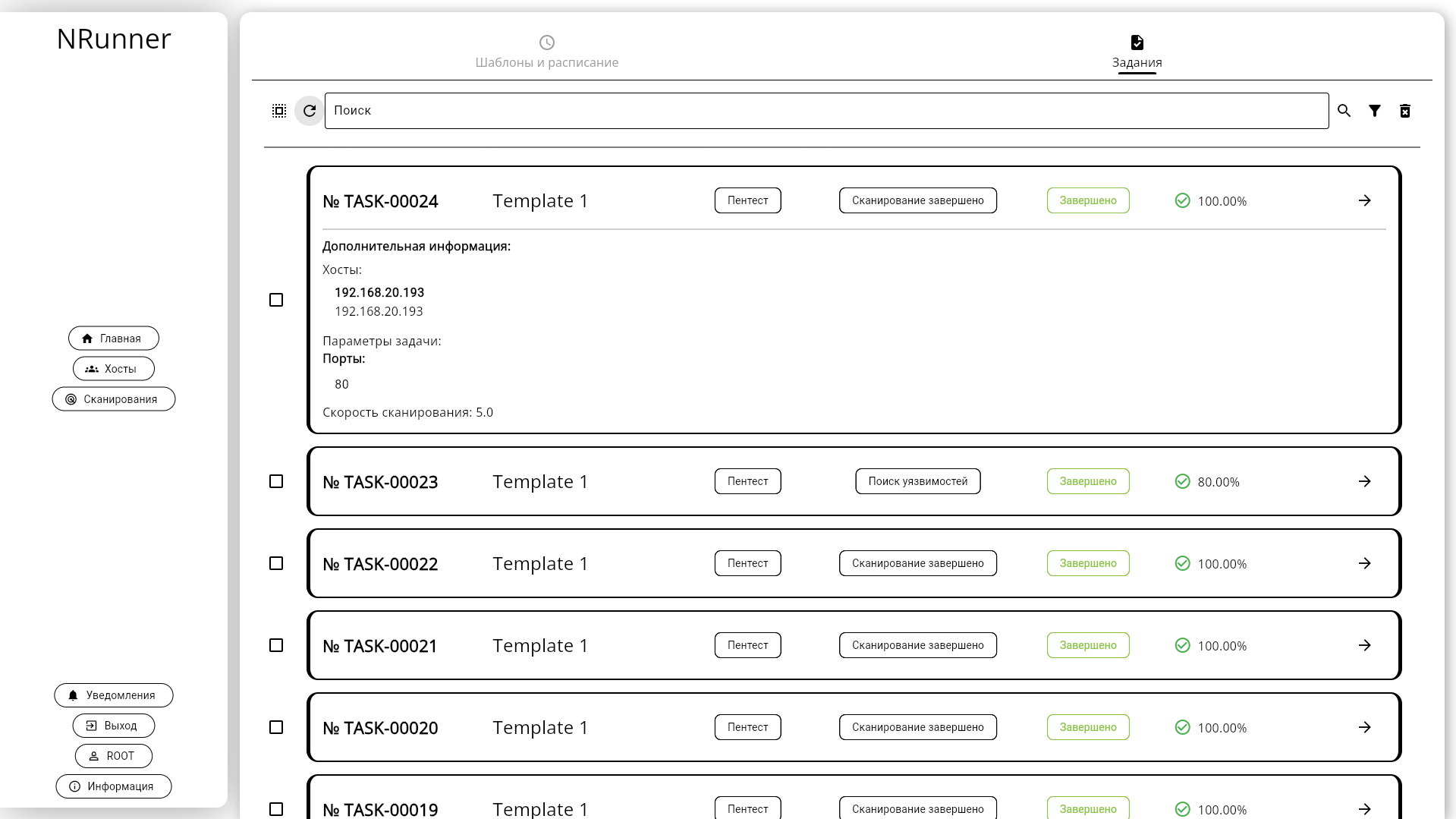Switch to Шаблоны и расписание tab
This screenshot has height=819, width=1456.
click(547, 52)
